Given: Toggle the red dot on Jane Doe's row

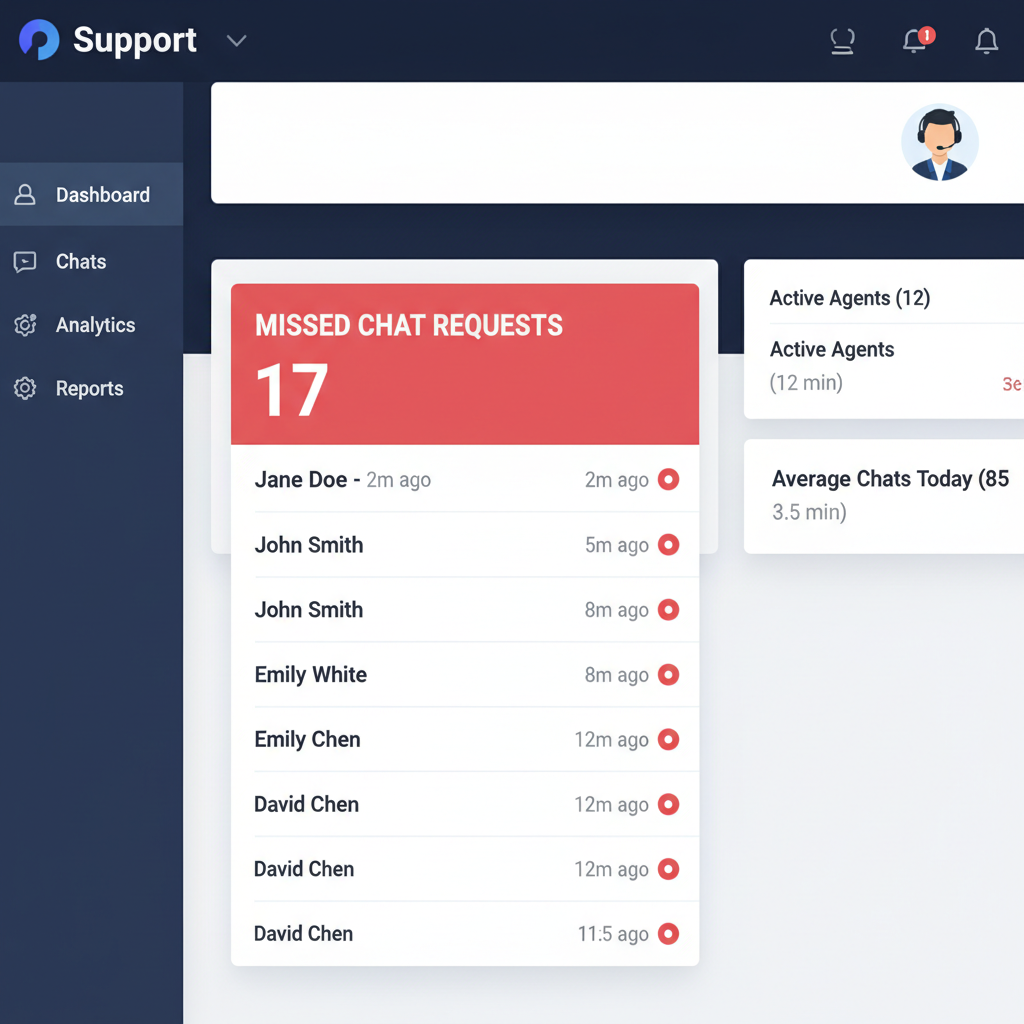Looking at the screenshot, I should click(668, 480).
